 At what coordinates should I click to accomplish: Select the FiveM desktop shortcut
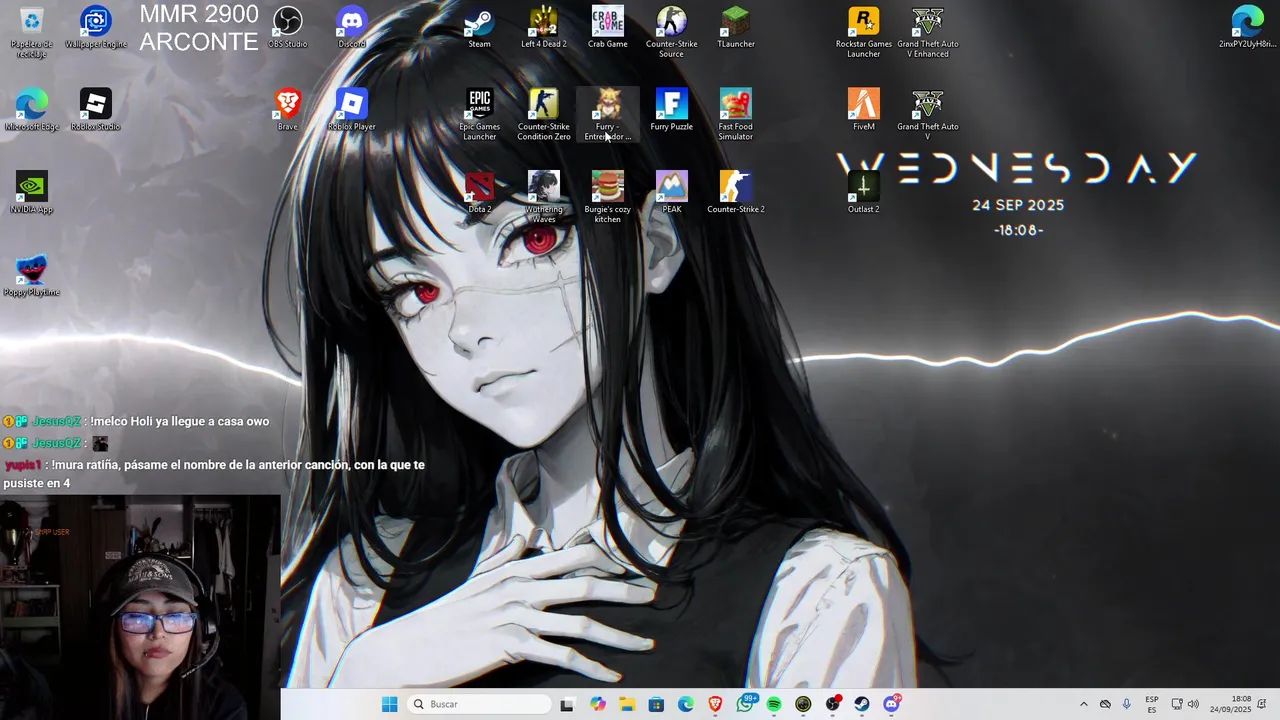[x=864, y=110]
